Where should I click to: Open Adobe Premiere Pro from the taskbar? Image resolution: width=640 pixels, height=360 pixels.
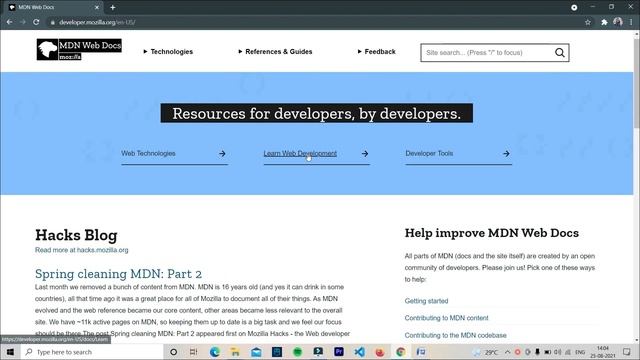tap(339, 352)
